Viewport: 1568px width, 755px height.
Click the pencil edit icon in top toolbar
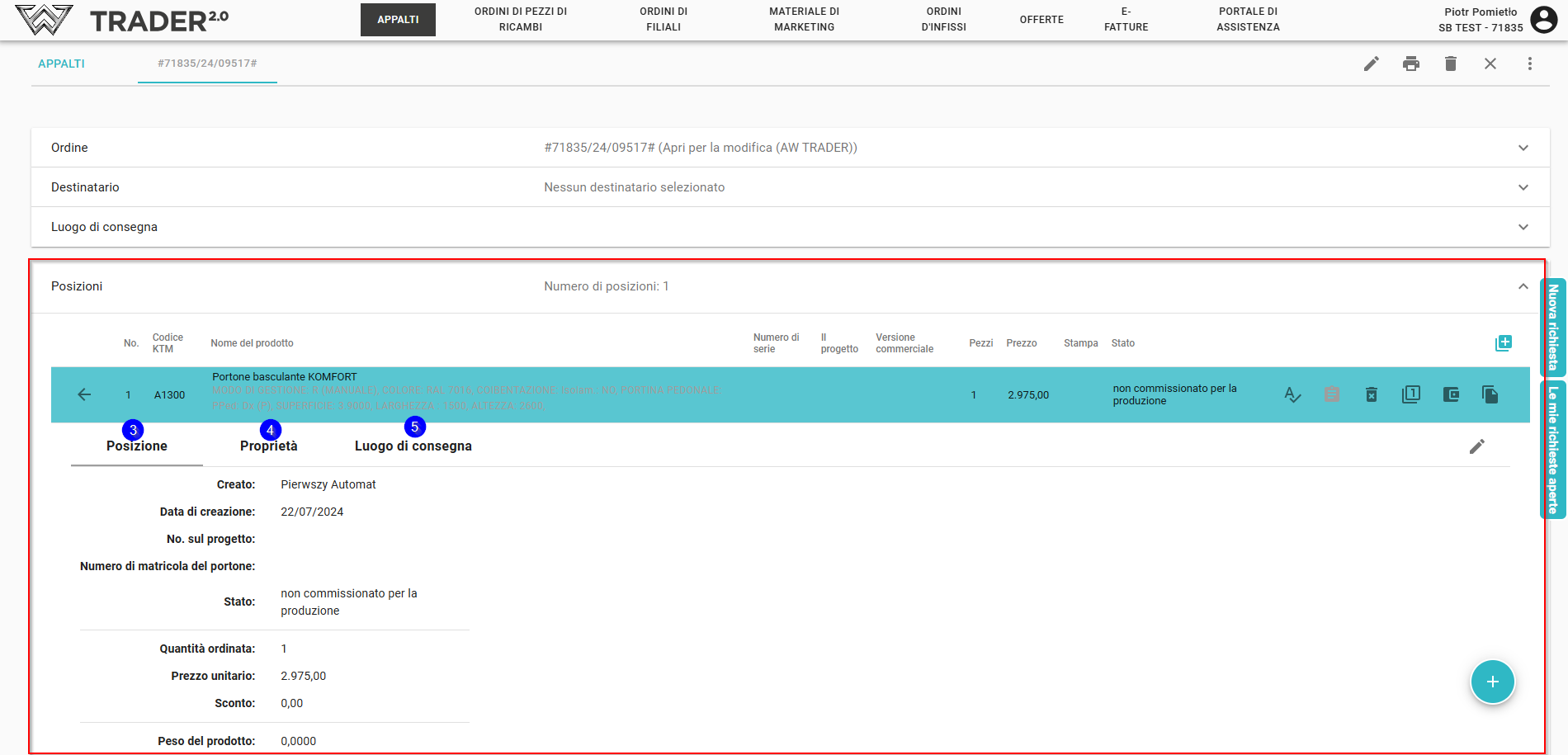pyautogui.click(x=1372, y=64)
